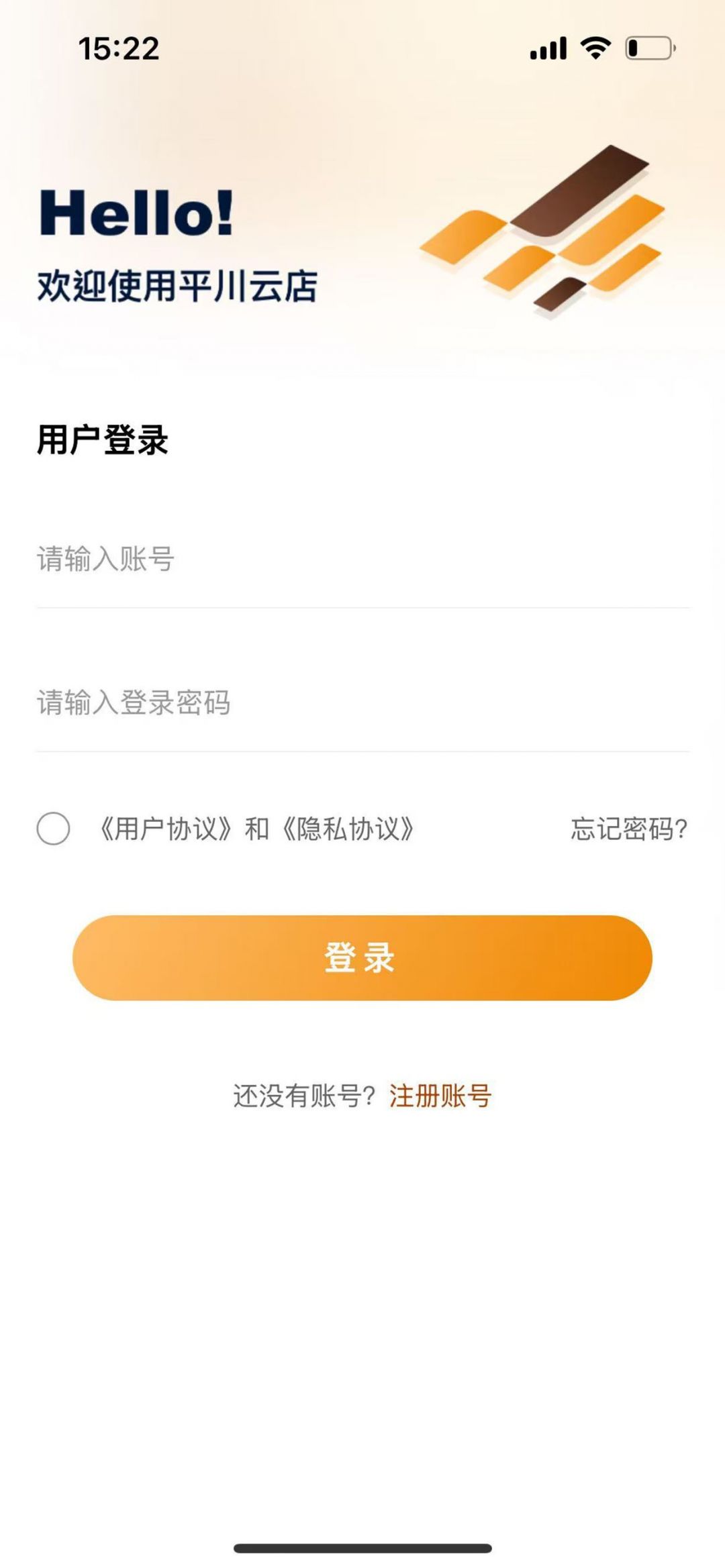Tap the 注册账号 register account link
This screenshot has width=725, height=1568.
[440, 1096]
